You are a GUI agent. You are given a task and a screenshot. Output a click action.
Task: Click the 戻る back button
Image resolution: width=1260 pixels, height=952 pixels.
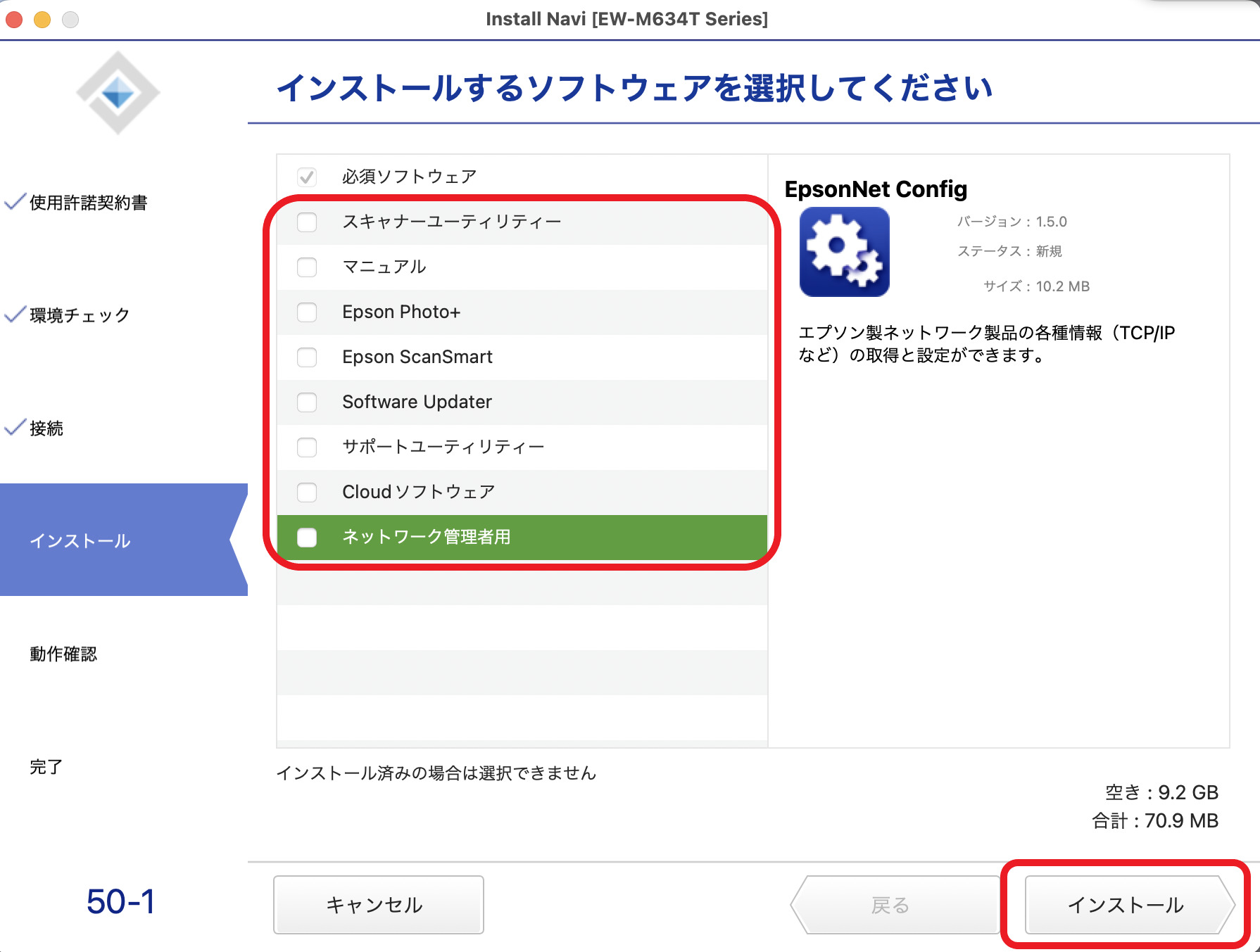click(x=891, y=905)
